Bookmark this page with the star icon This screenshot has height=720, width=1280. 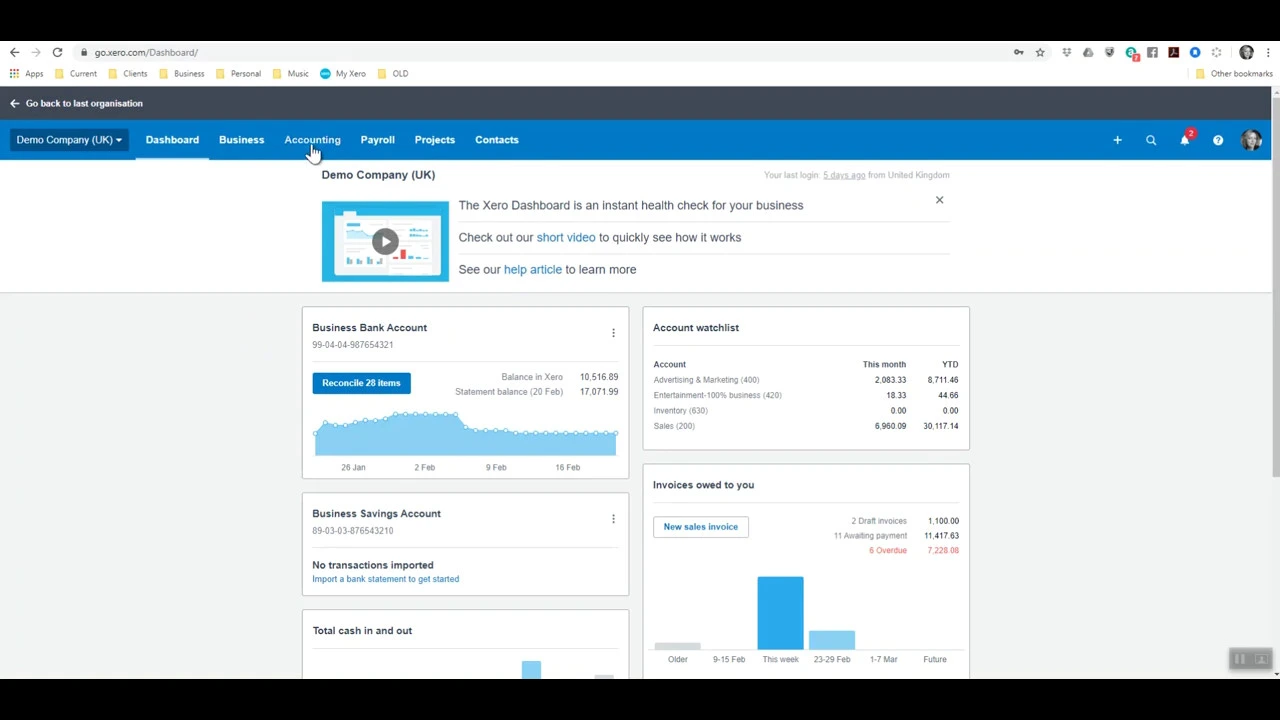[x=1040, y=52]
